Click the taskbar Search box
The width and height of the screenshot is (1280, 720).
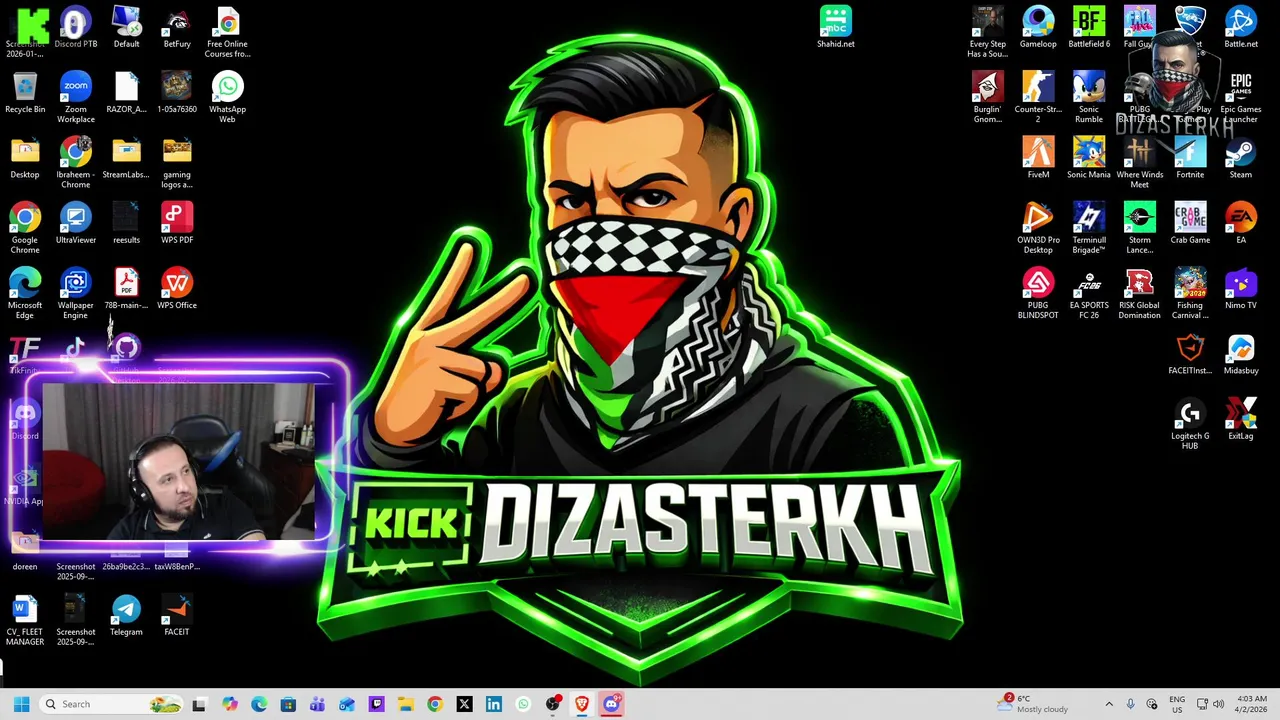[x=110, y=704]
